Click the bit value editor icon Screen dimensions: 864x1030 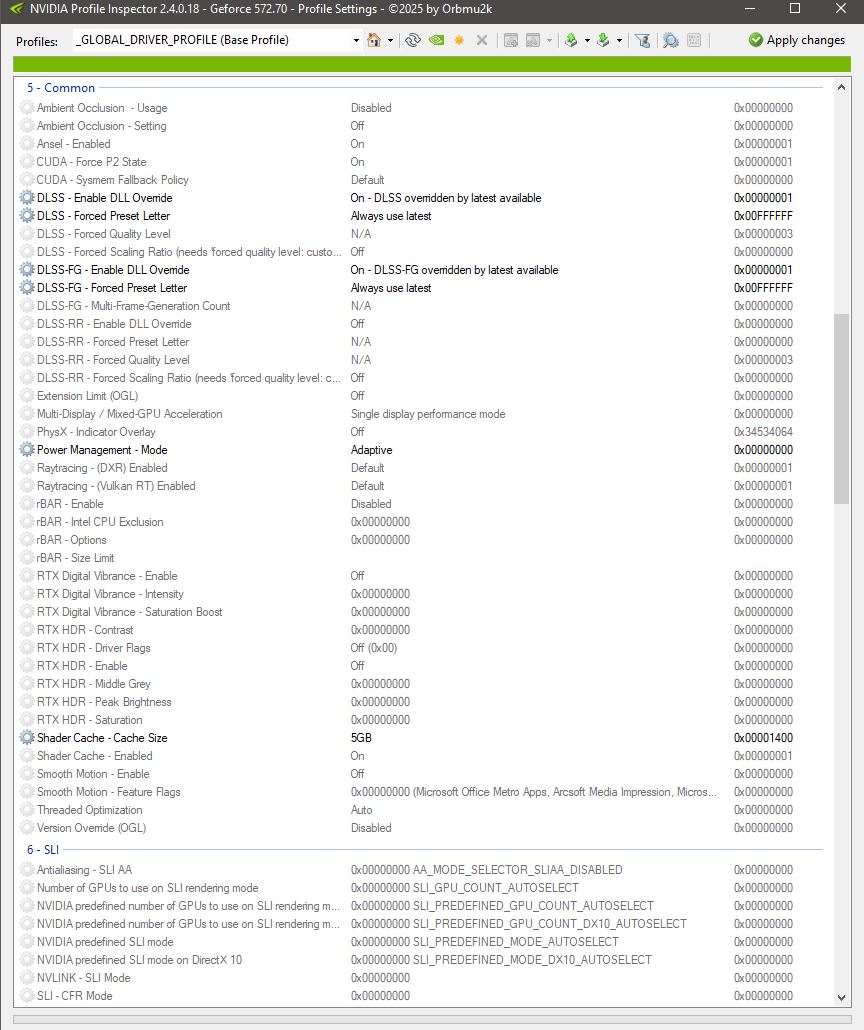pos(694,40)
